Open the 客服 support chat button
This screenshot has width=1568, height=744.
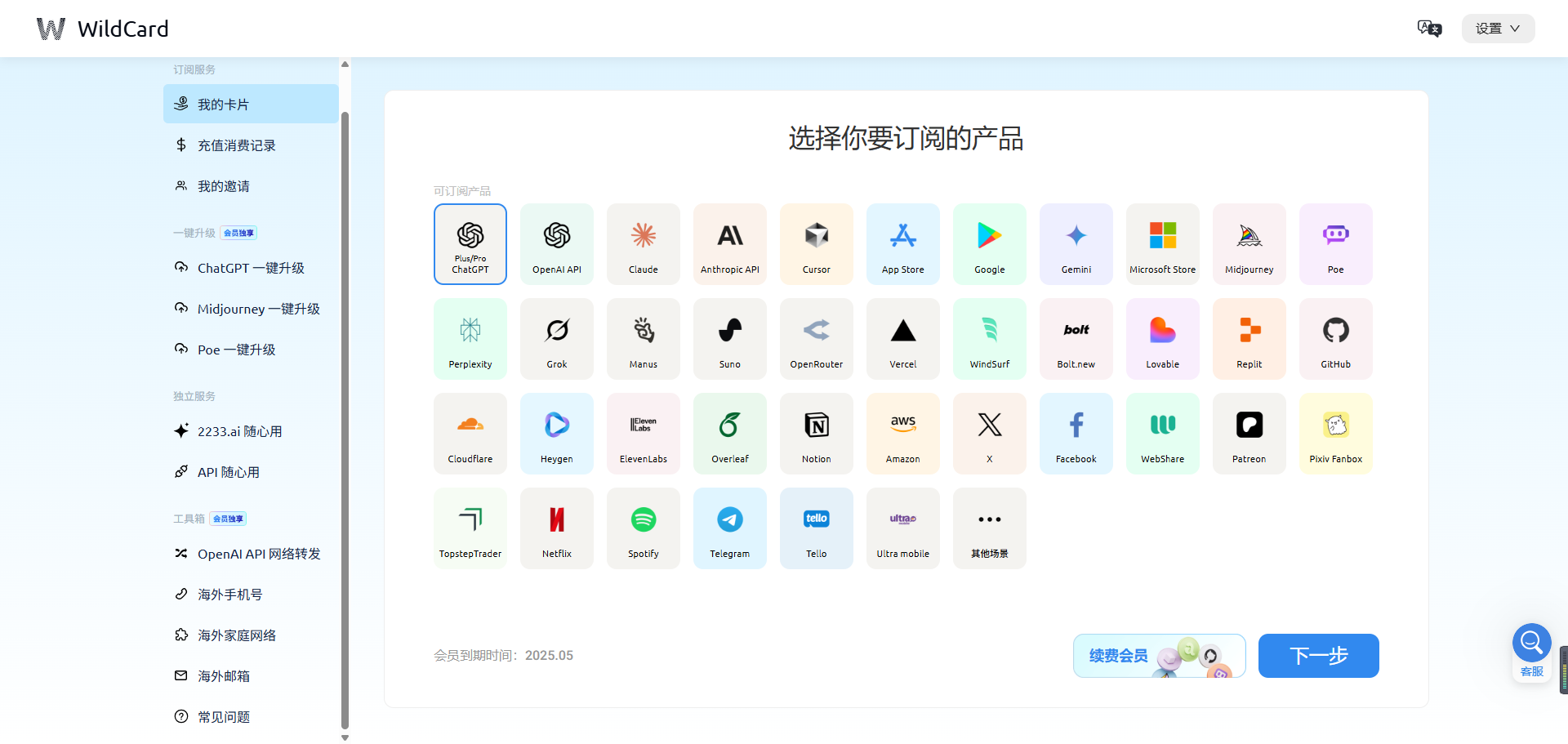click(x=1532, y=652)
